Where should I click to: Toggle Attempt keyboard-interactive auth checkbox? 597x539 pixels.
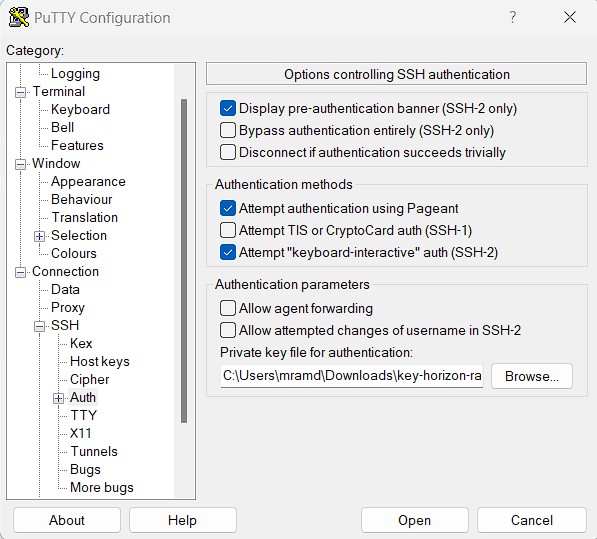click(x=228, y=252)
